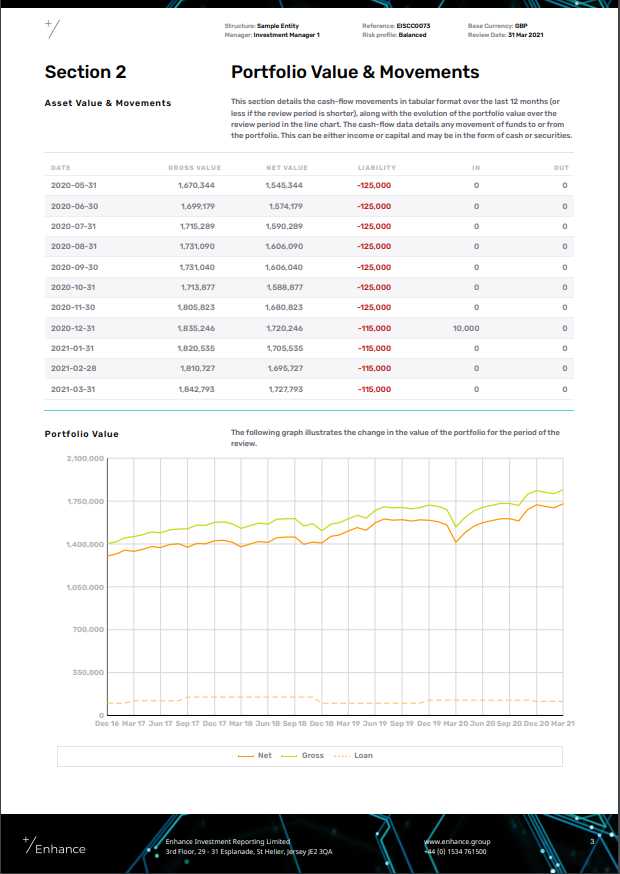The height and width of the screenshot is (874, 620).
Task: Select the Portfolio Value & Movements title
Action: pyautogui.click(x=355, y=72)
